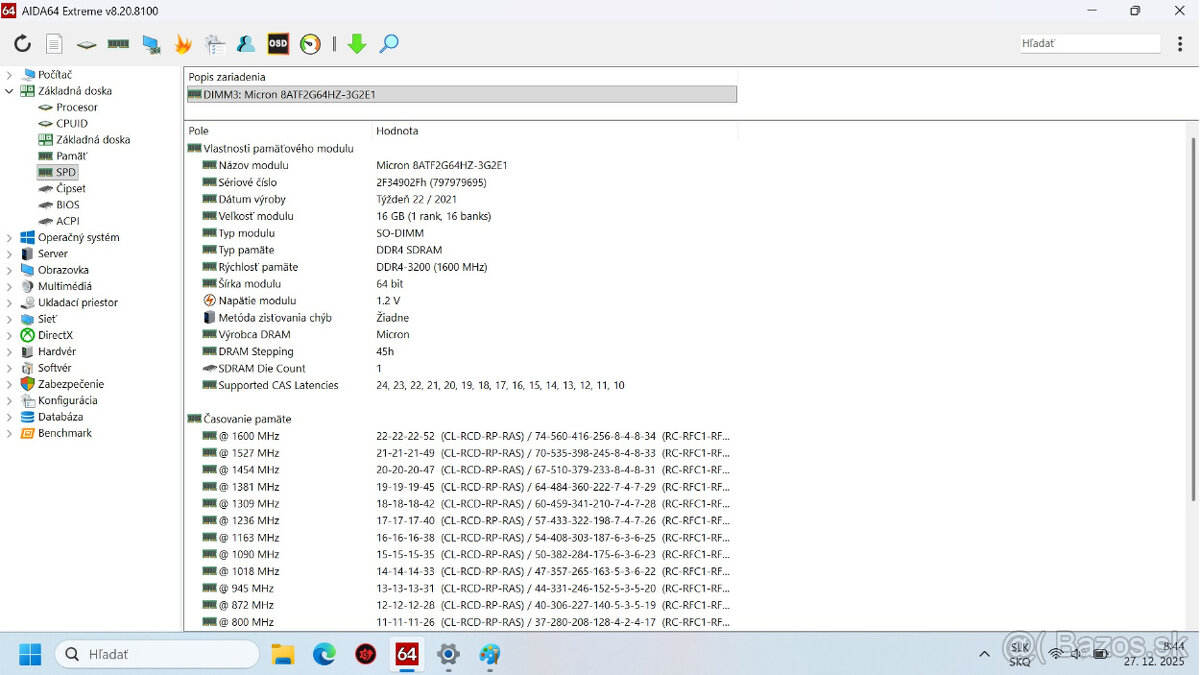The width and height of the screenshot is (1200, 675).
Task: Open Microsoft Edge from the taskbar
Action: 324,654
